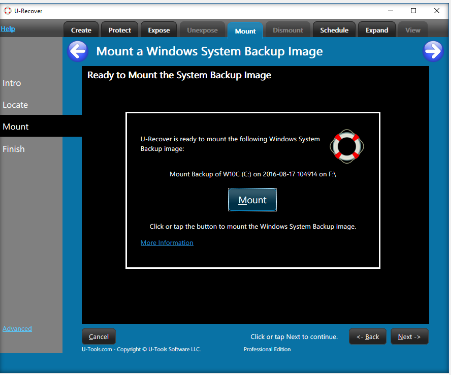The image size is (451, 375).
Task: Click the Next -> button
Action: (409, 336)
